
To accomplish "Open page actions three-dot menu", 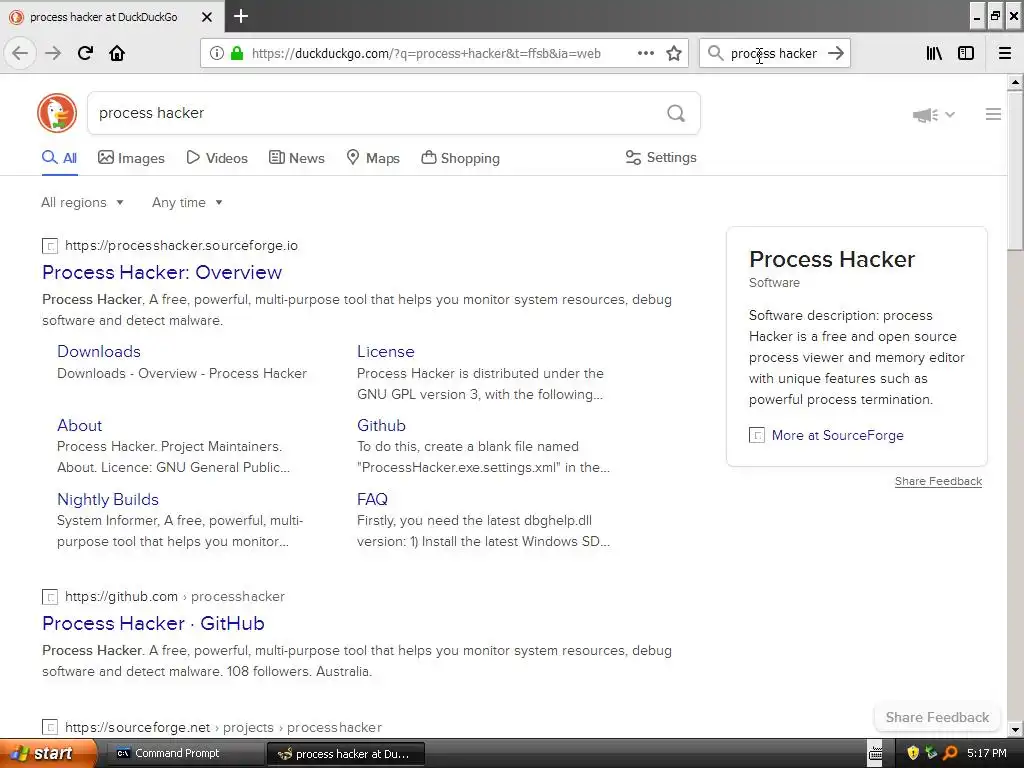I will point(645,53).
